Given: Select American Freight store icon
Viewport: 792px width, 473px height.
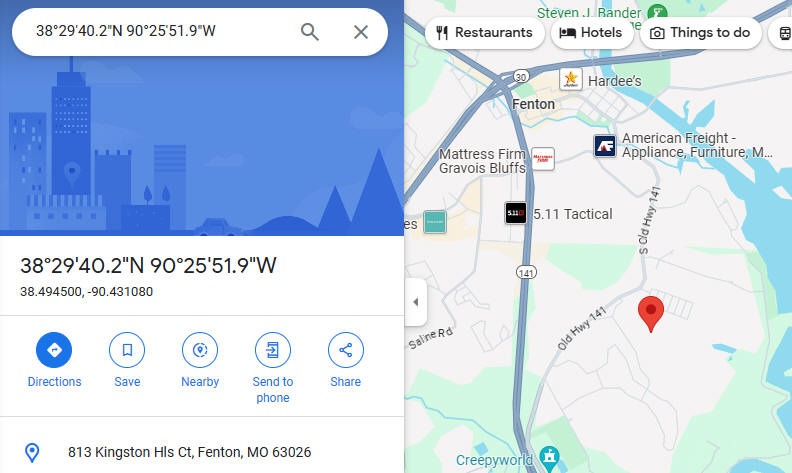Looking at the screenshot, I should pyautogui.click(x=605, y=146).
